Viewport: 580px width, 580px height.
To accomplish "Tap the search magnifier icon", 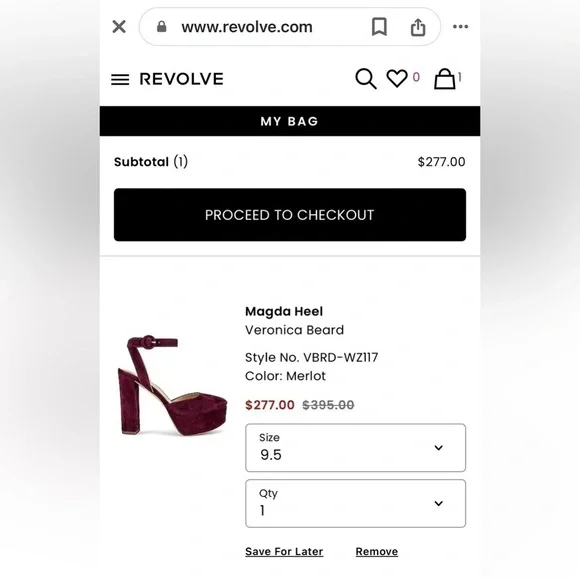I will (x=366, y=78).
